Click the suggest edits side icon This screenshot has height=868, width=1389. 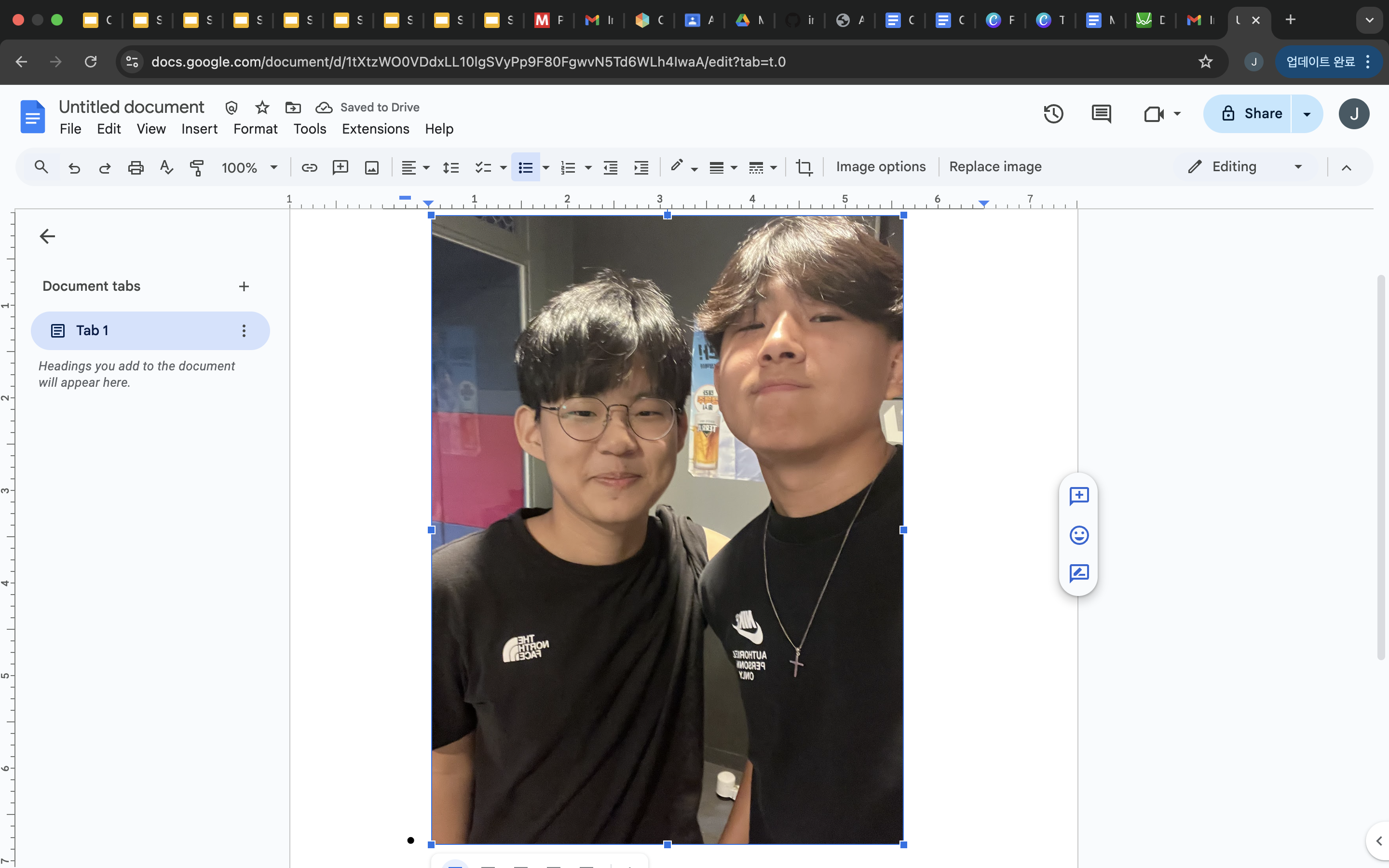pyautogui.click(x=1078, y=573)
